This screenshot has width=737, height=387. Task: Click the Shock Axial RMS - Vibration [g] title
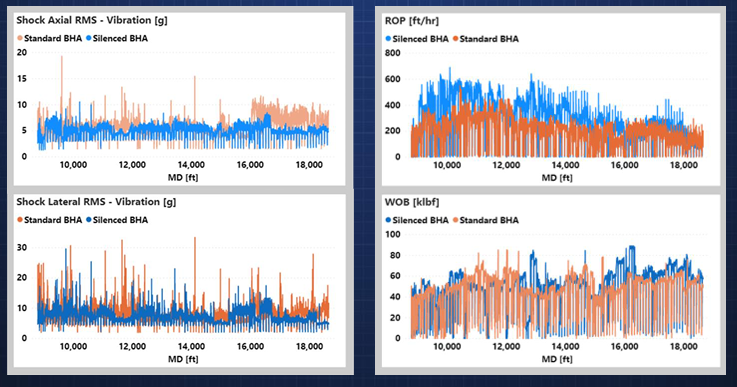[92, 20]
